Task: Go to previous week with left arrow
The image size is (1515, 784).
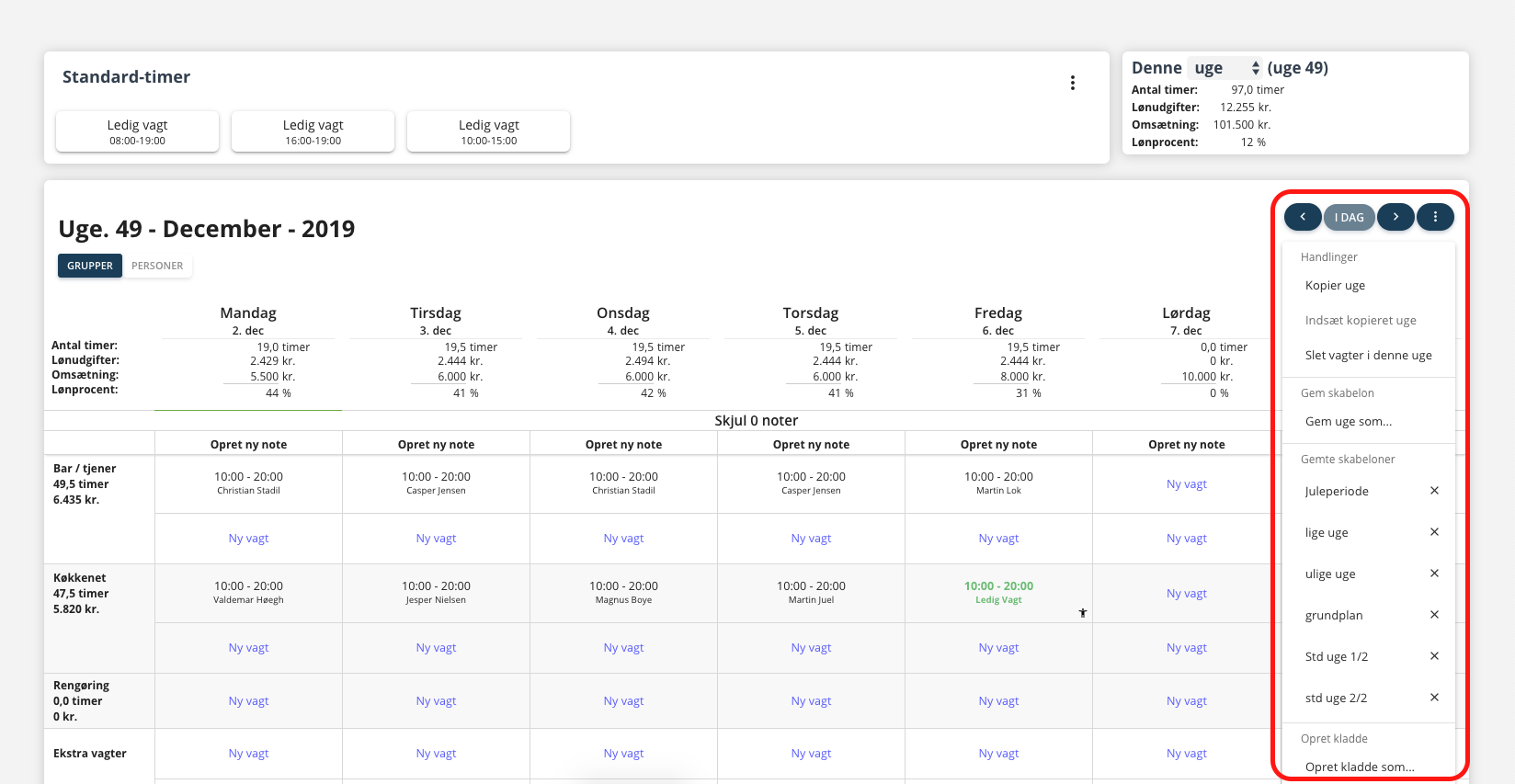Action: (1303, 217)
